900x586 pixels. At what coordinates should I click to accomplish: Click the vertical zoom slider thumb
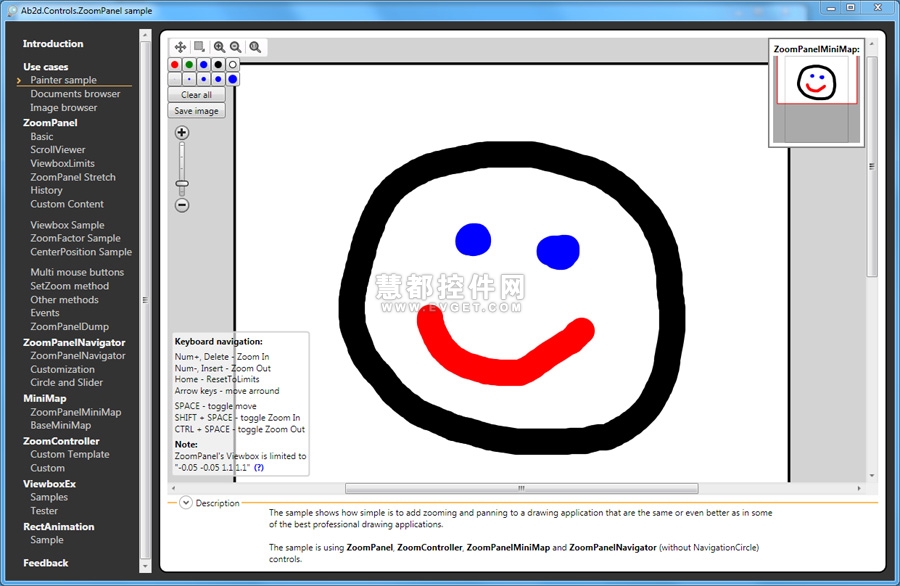click(x=182, y=183)
